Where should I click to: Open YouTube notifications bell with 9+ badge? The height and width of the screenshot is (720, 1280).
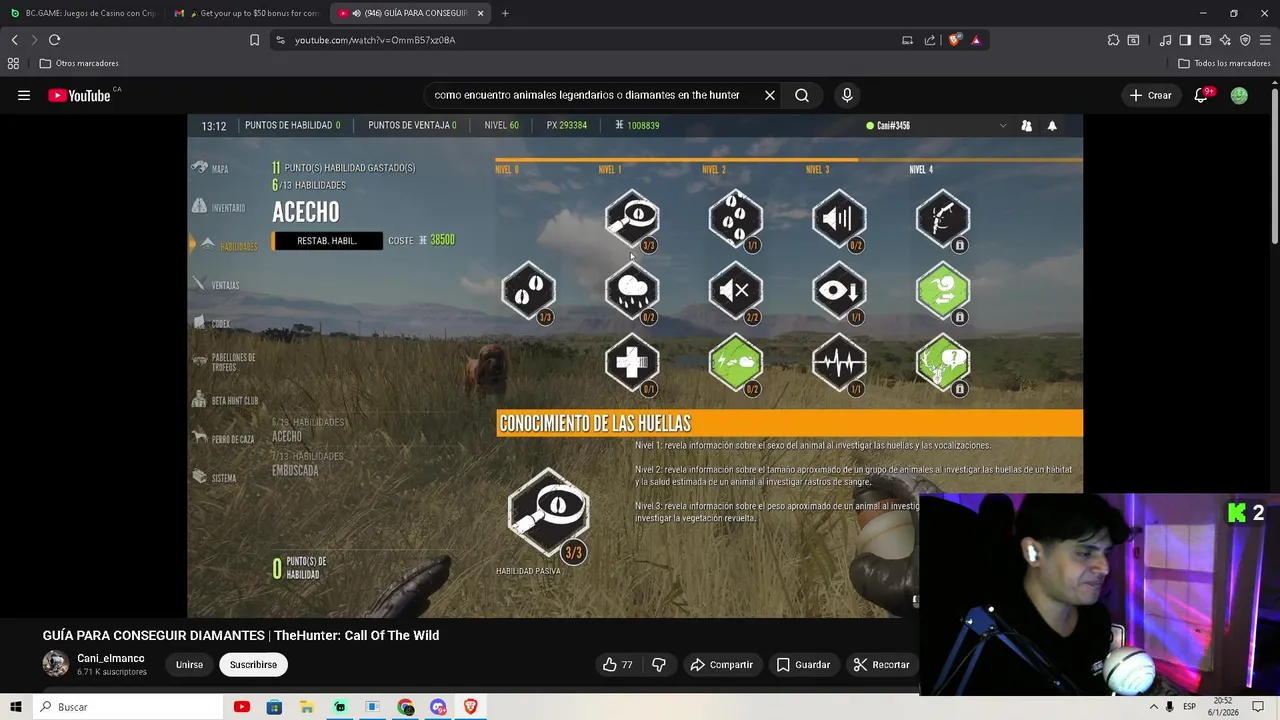1201,95
